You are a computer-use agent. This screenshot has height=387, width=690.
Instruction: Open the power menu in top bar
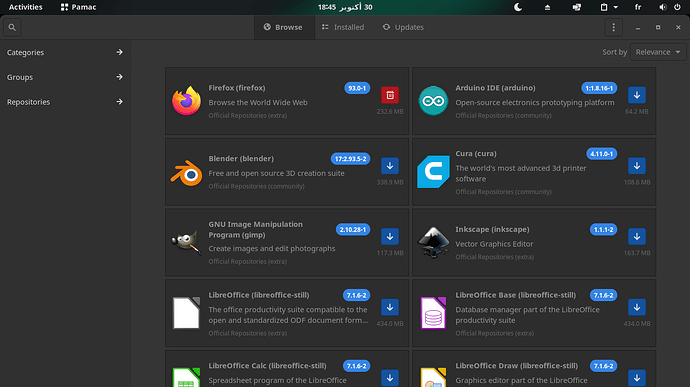[677, 7]
